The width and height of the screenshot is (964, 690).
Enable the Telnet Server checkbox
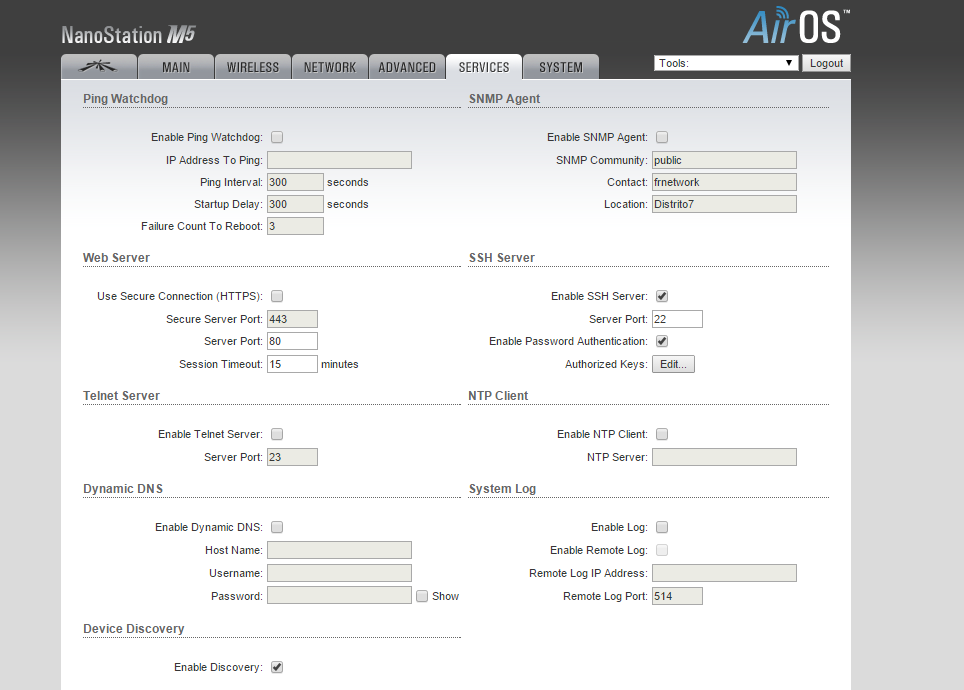[277, 434]
